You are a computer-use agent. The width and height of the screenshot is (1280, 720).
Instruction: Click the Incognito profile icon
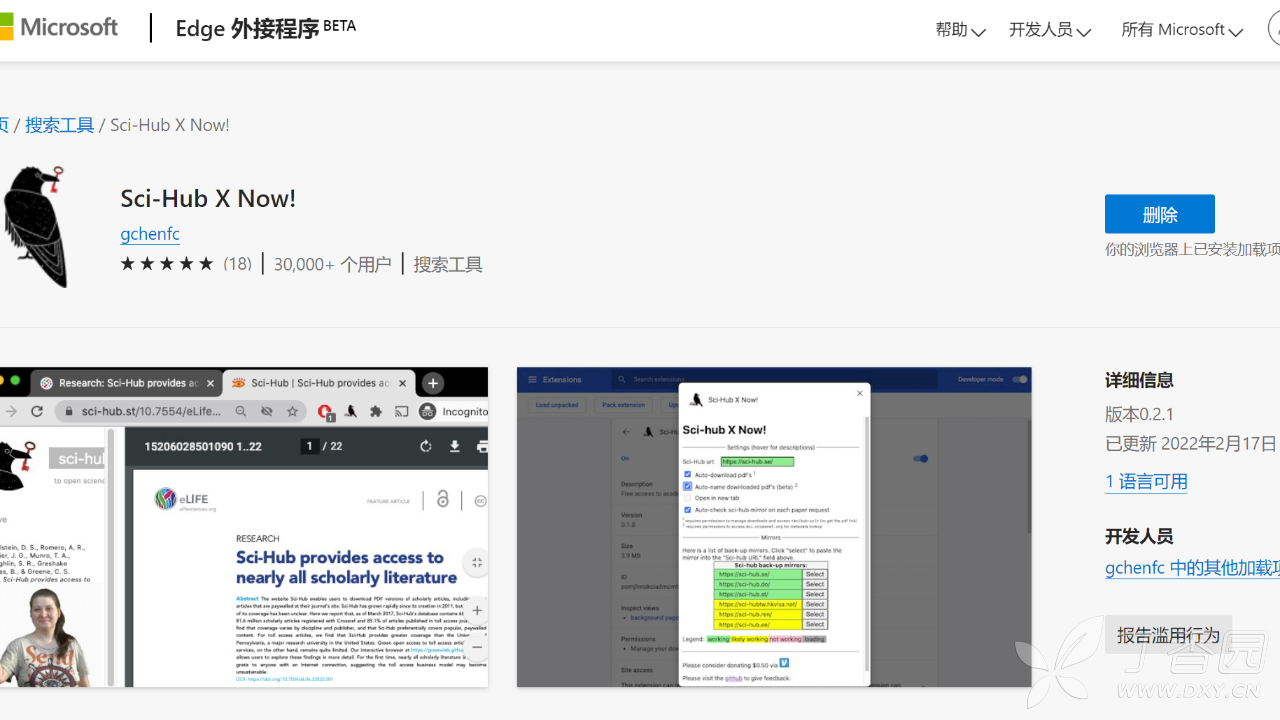(x=430, y=412)
